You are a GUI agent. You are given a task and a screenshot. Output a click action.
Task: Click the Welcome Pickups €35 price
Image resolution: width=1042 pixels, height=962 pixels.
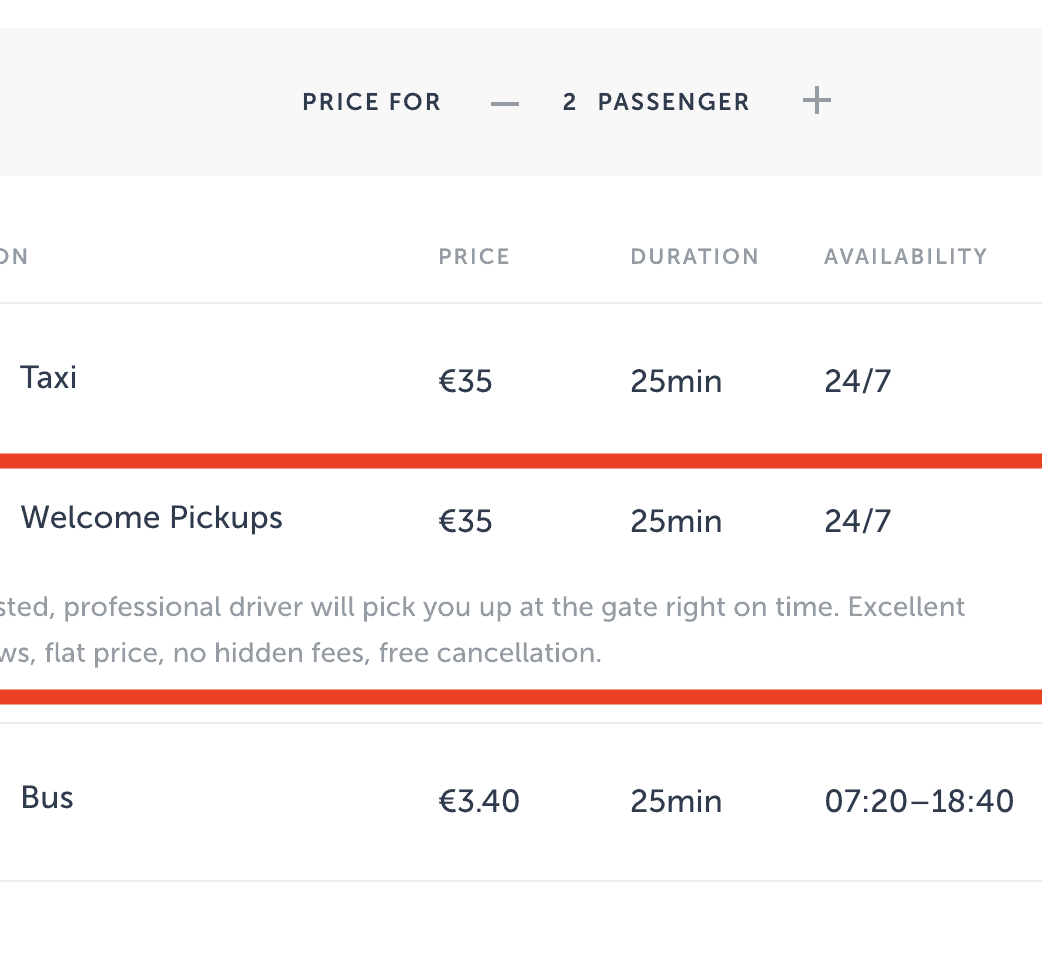click(465, 522)
